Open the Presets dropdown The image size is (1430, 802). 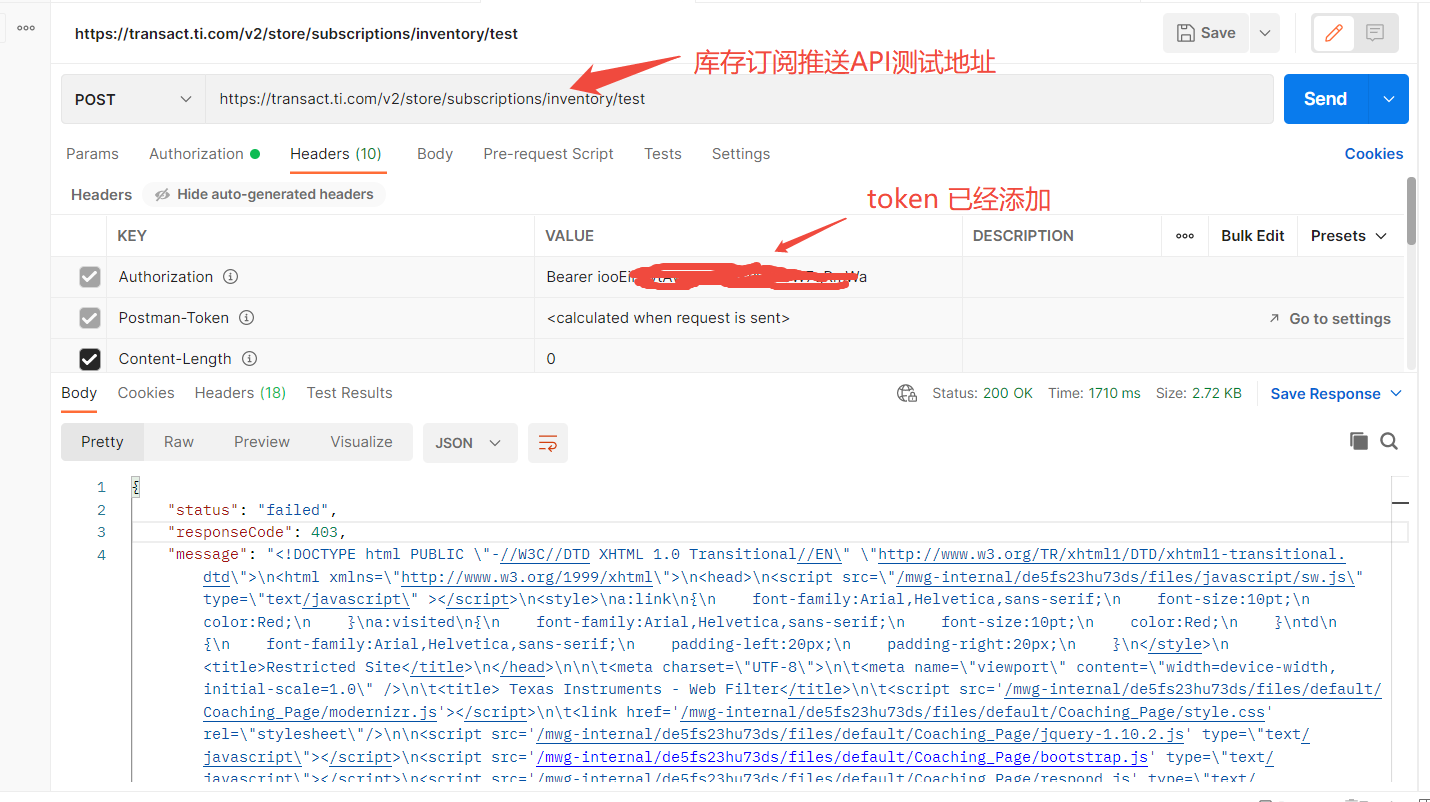pyautogui.click(x=1349, y=236)
